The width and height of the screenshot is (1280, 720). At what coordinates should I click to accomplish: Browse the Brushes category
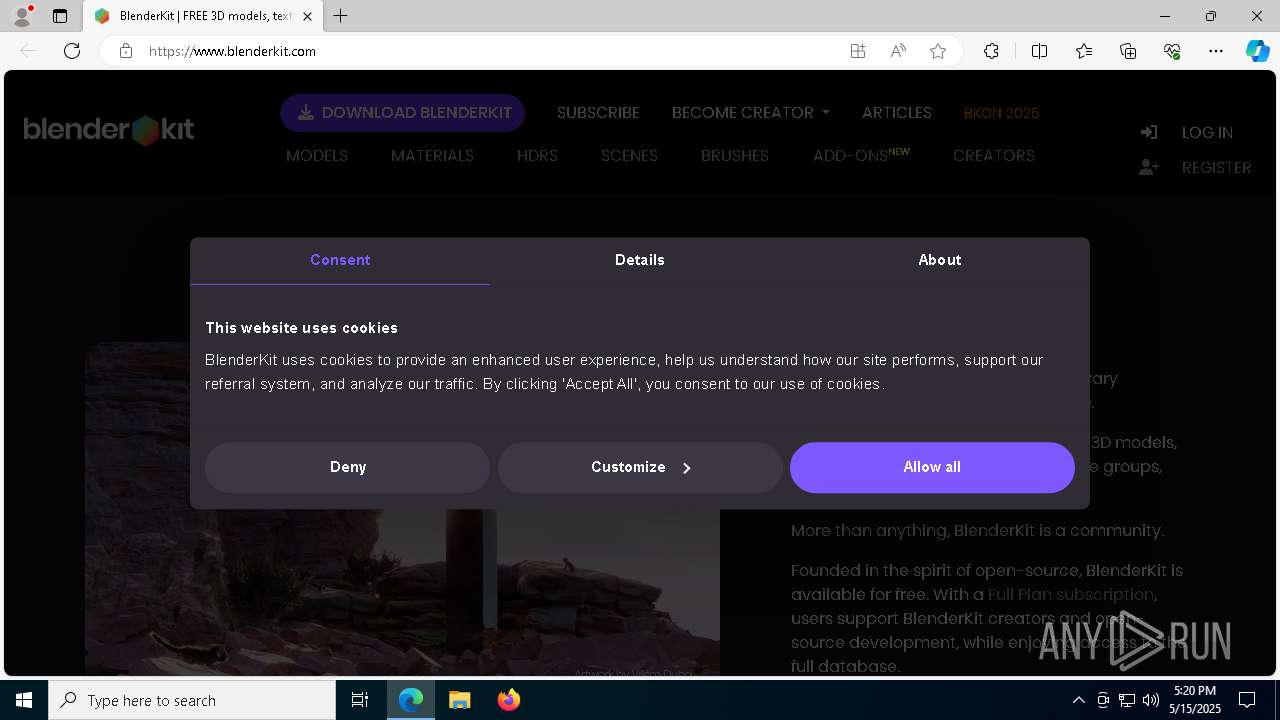click(x=735, y=155)
